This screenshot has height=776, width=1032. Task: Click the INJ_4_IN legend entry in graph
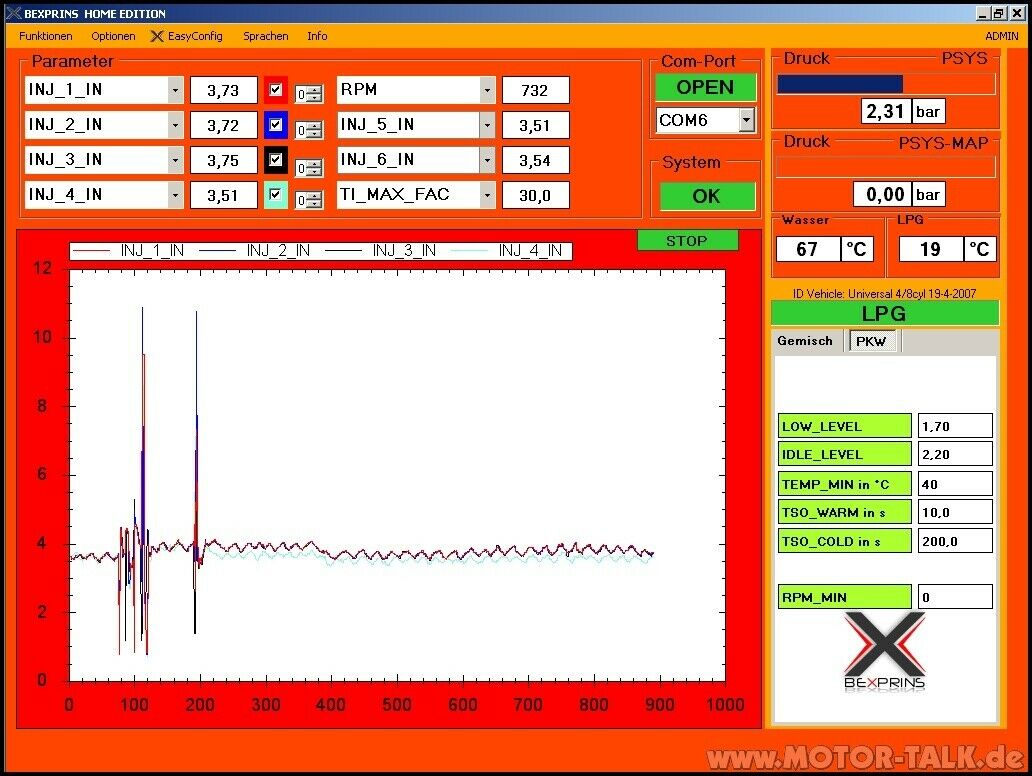click(505, 251)
